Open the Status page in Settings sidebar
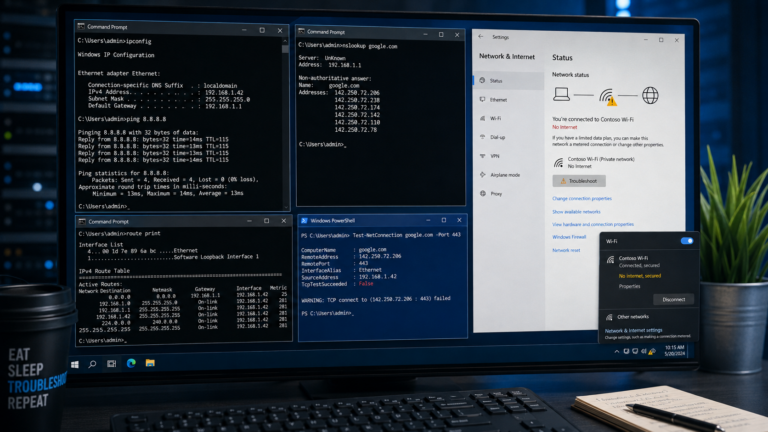Image resolution: width=768 pixels, height=432 pixels. 508,81
